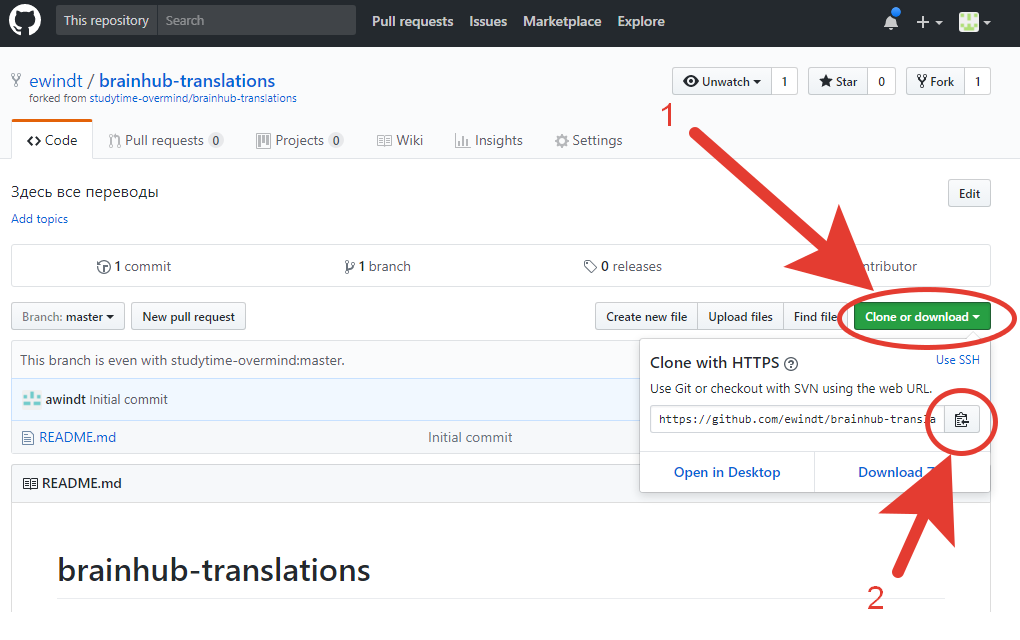The image size is (1020, 640).
Task: Open Pull requests in the top navigation
Action: point(412,21)
